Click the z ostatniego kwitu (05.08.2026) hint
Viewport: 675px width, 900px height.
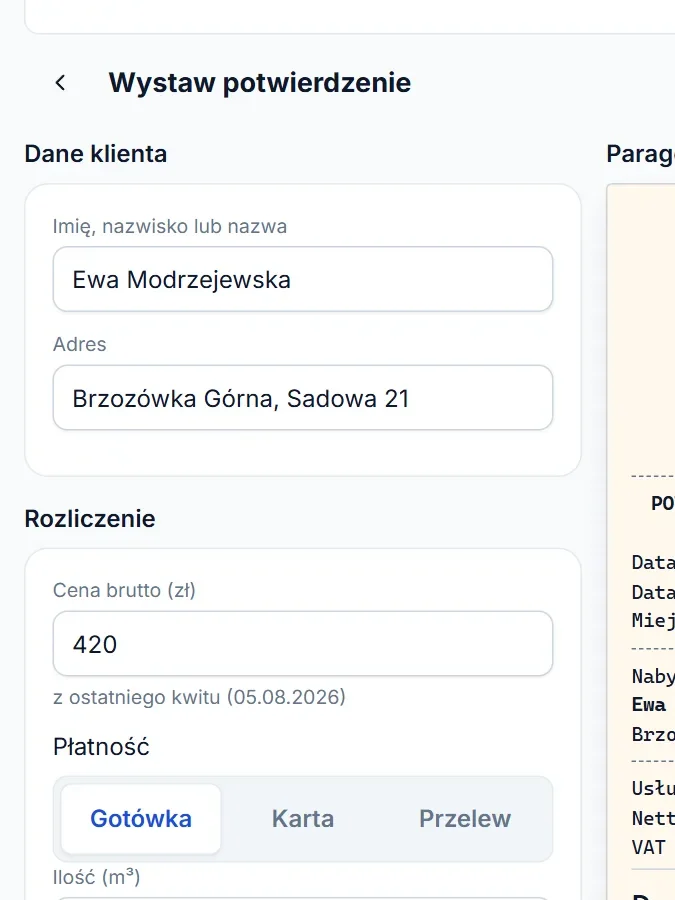click(x=199, y=697)
